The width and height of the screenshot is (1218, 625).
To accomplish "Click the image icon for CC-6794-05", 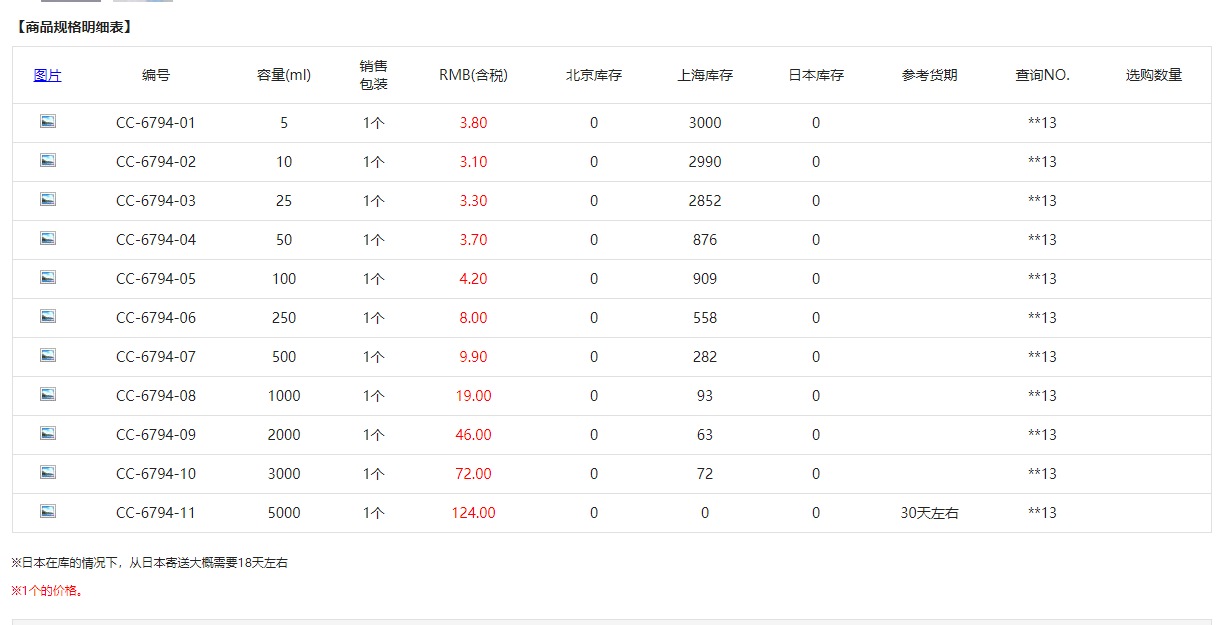I will [x=48, y=278].
